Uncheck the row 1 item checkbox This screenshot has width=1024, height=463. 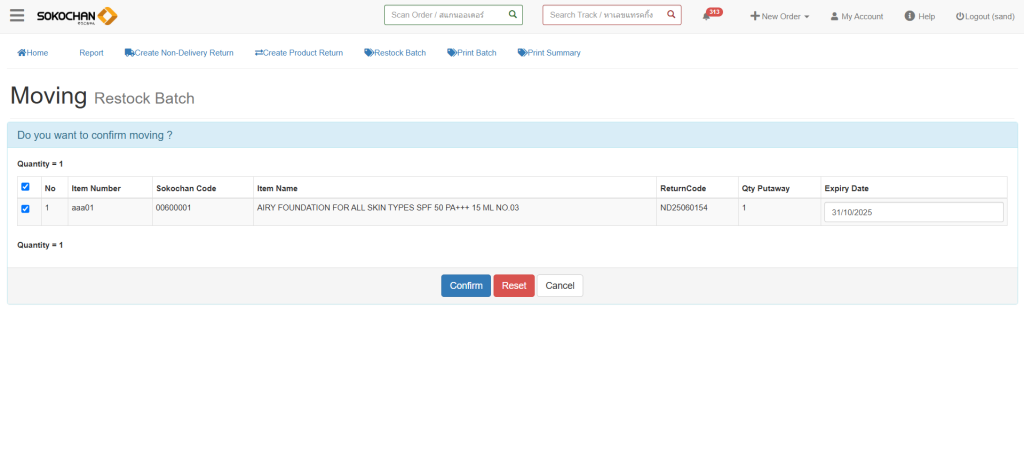[25, 209]
